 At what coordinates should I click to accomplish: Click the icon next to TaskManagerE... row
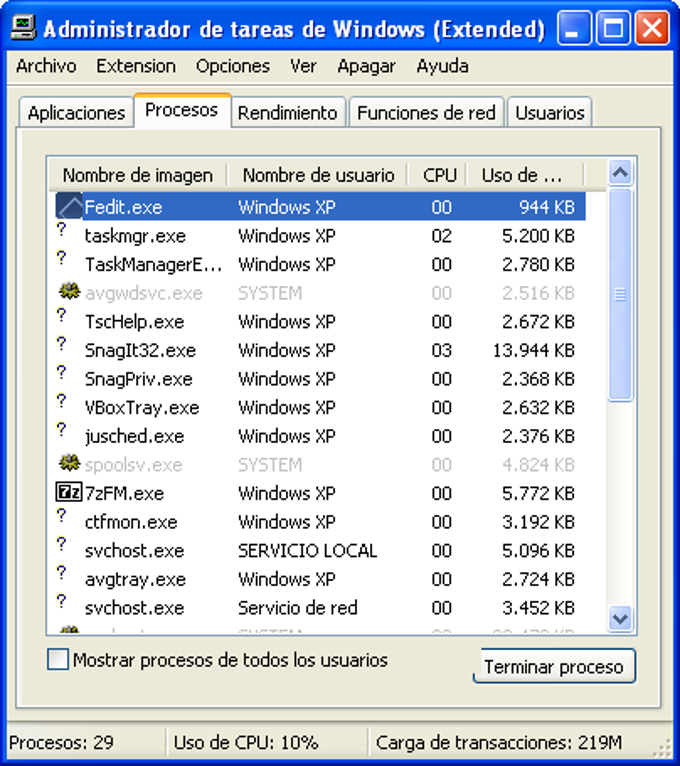tap(61, 257)
